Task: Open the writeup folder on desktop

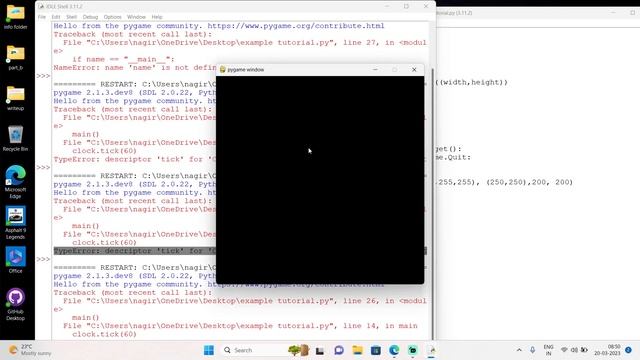Action: 16,98
